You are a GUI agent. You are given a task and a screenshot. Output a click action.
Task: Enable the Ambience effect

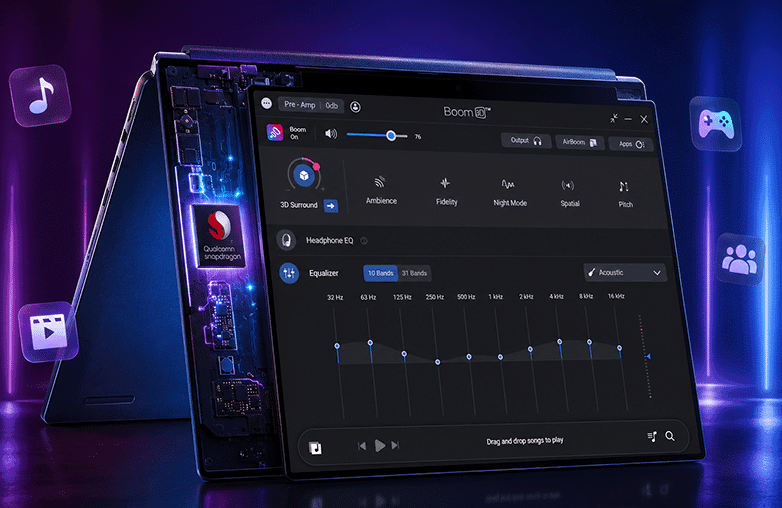(x=381, y=189)
